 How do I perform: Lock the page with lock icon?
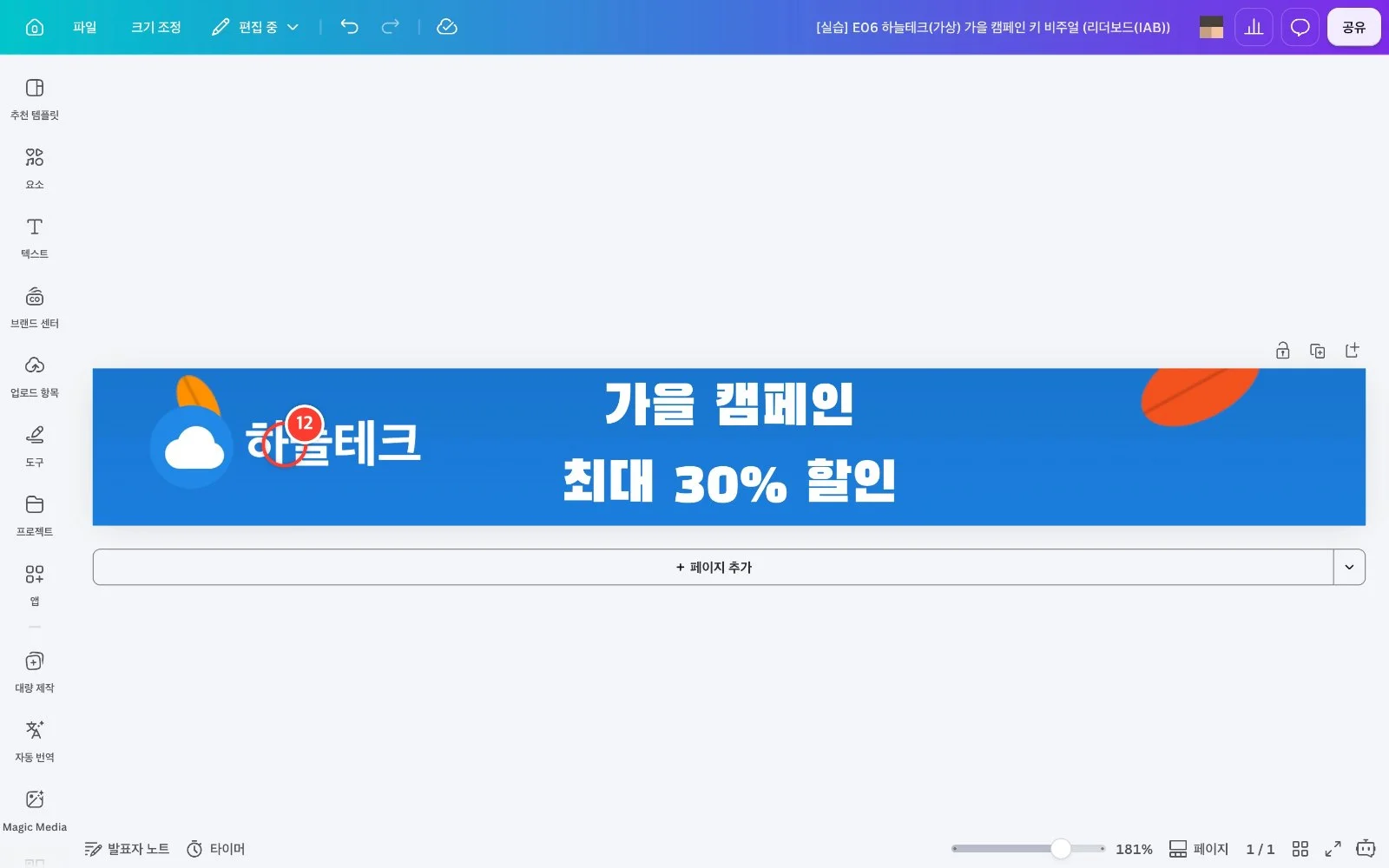point(1282,351)
